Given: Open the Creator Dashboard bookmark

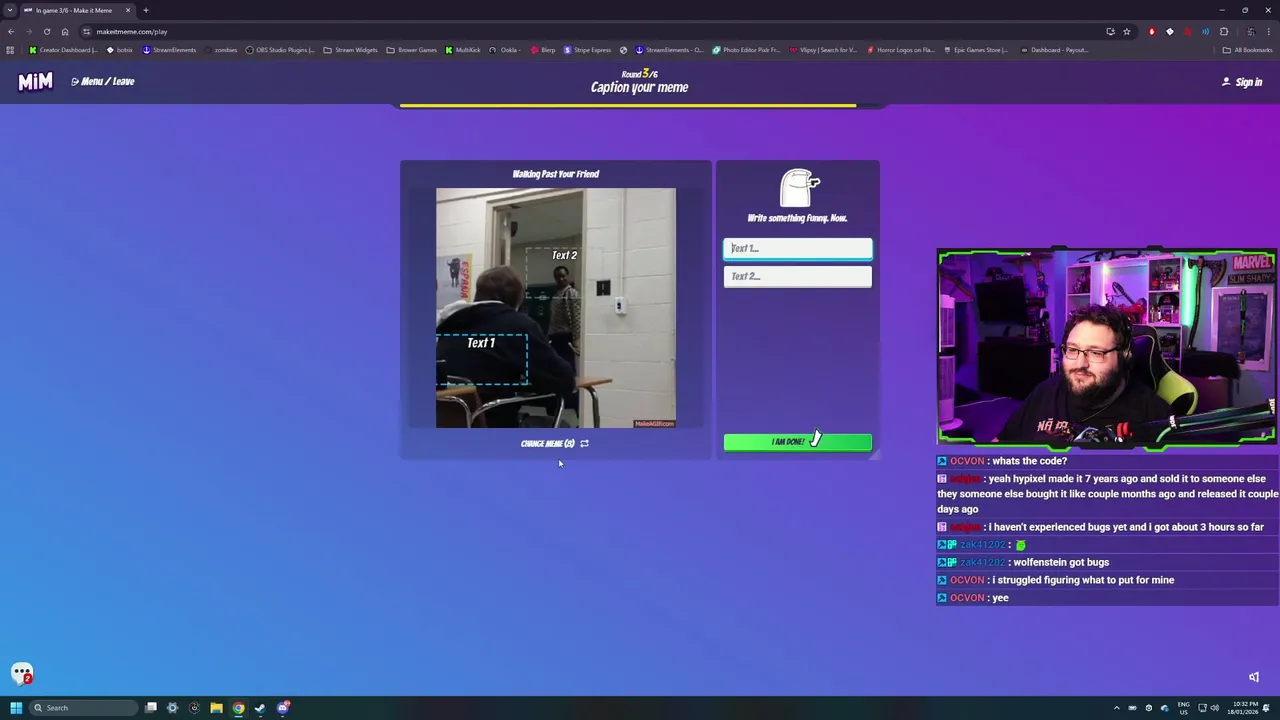Looking at the screenshot, I should coord(64,50).
